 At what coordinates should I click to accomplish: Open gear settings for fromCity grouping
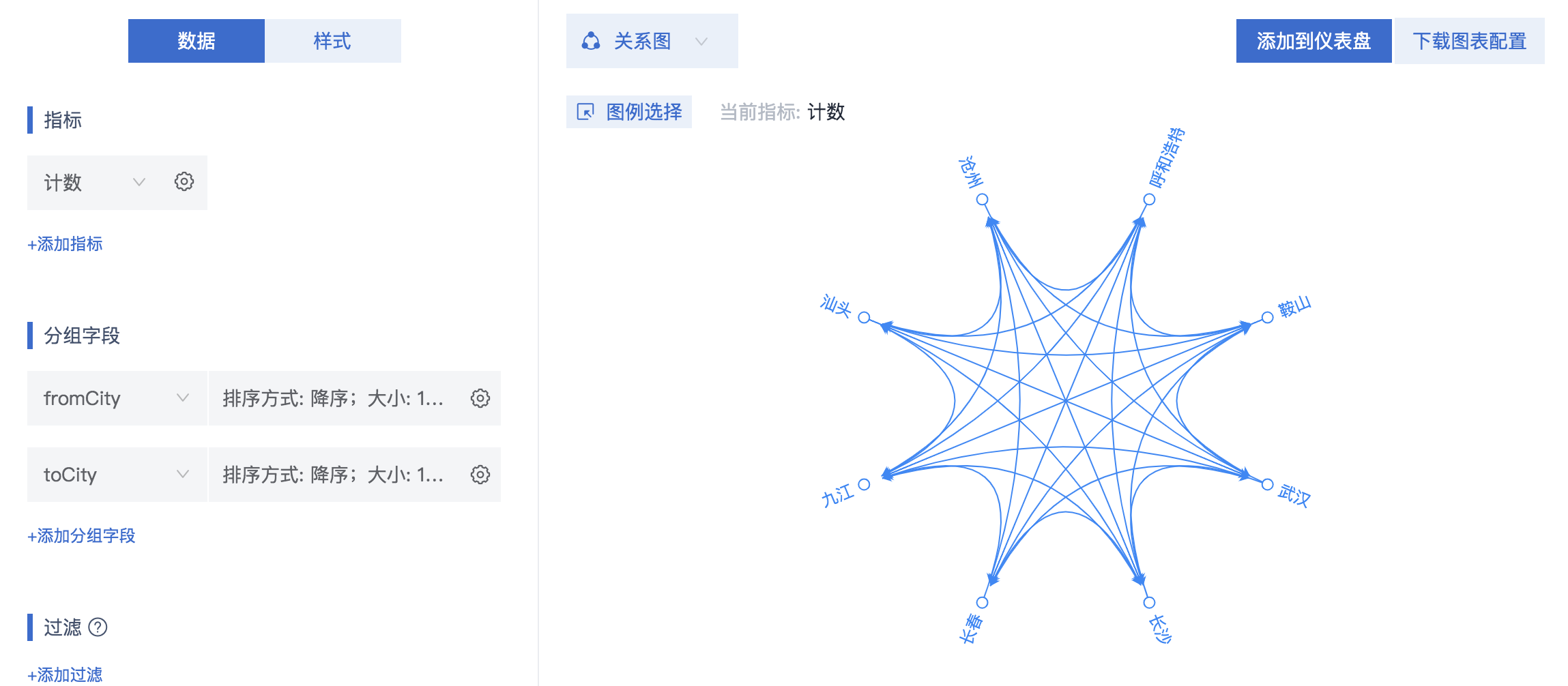(x=480, y=398)
